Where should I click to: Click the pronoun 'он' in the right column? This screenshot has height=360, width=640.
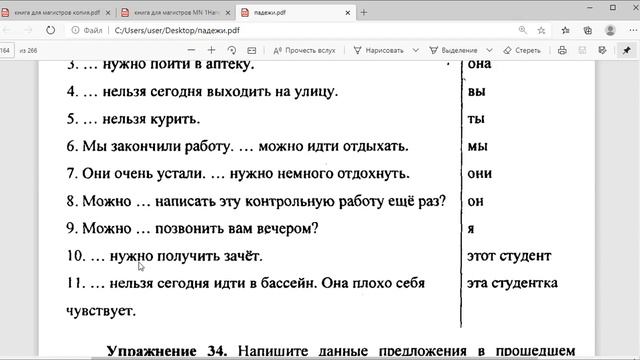coord(476,201)
